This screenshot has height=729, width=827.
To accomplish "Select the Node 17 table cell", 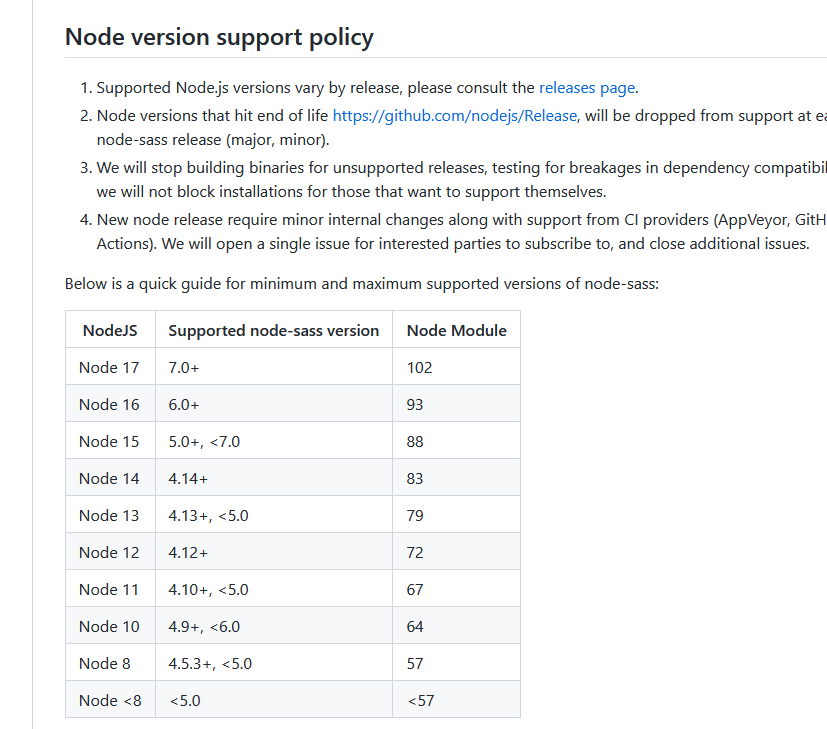I will pyautogui.click(x=109, y=367).
